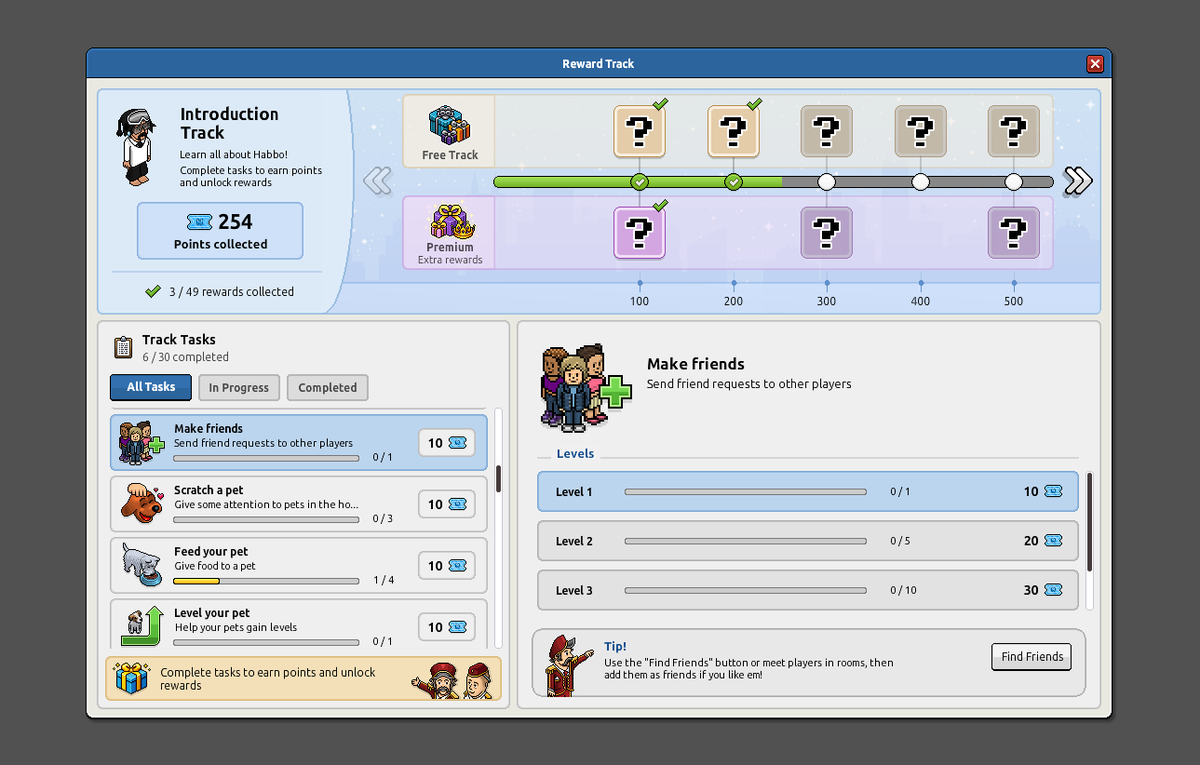Select the Premium mystery box at 500
1200x765 pixels.
(1014, 233)
